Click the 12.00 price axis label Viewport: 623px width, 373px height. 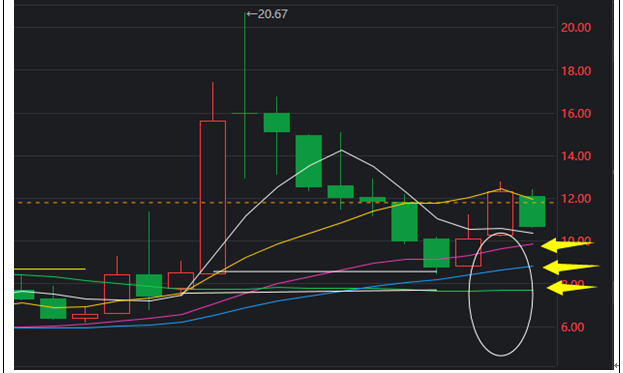pos(576,199)
